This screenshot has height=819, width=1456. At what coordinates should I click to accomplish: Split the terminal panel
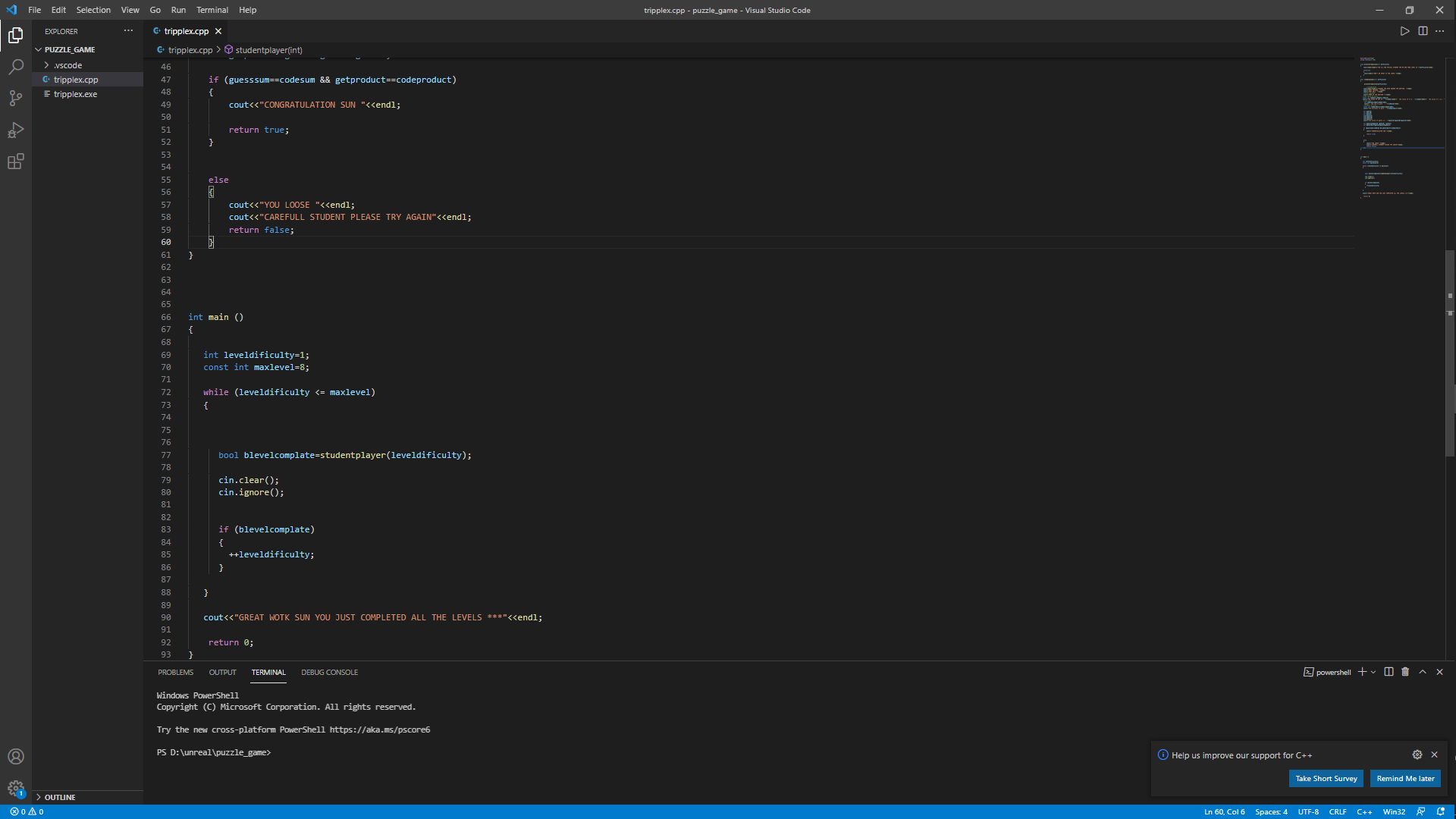pos(1389,672)
